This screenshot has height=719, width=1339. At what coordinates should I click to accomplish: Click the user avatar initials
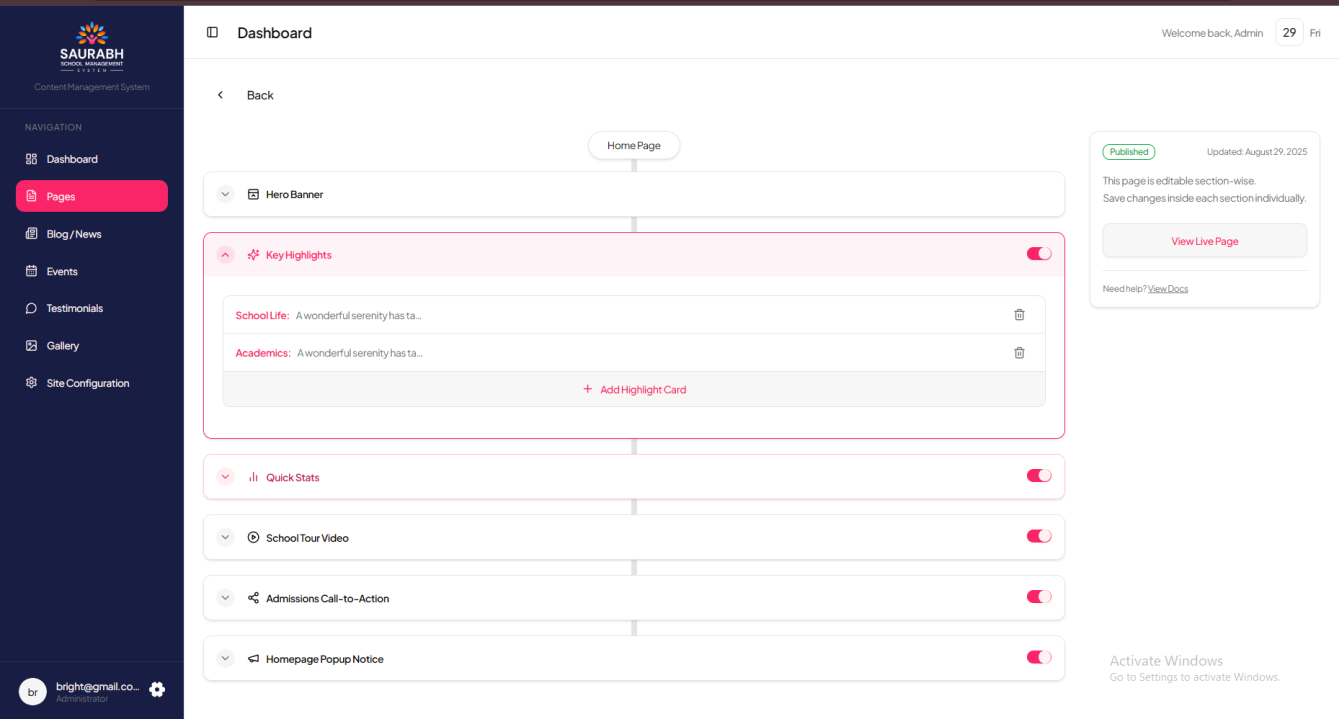[33, 692]
